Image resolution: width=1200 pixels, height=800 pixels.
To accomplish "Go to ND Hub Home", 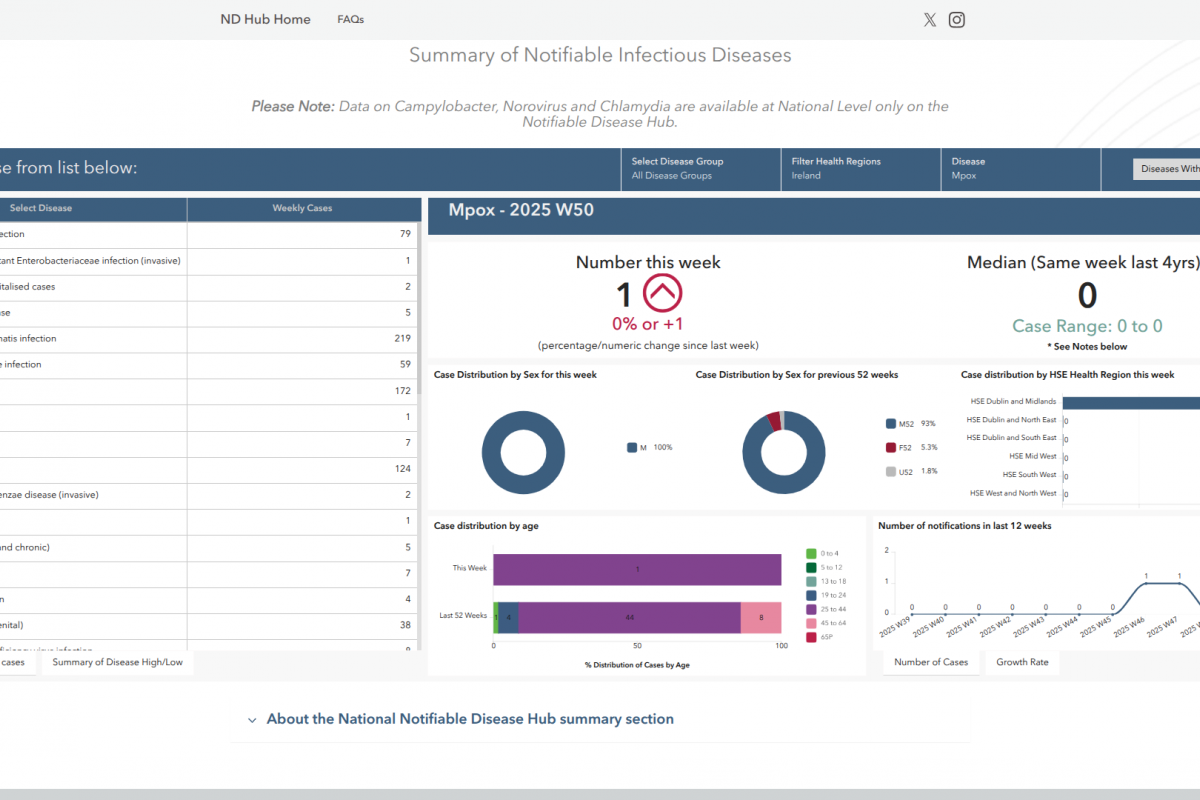I will click(265, 20).
